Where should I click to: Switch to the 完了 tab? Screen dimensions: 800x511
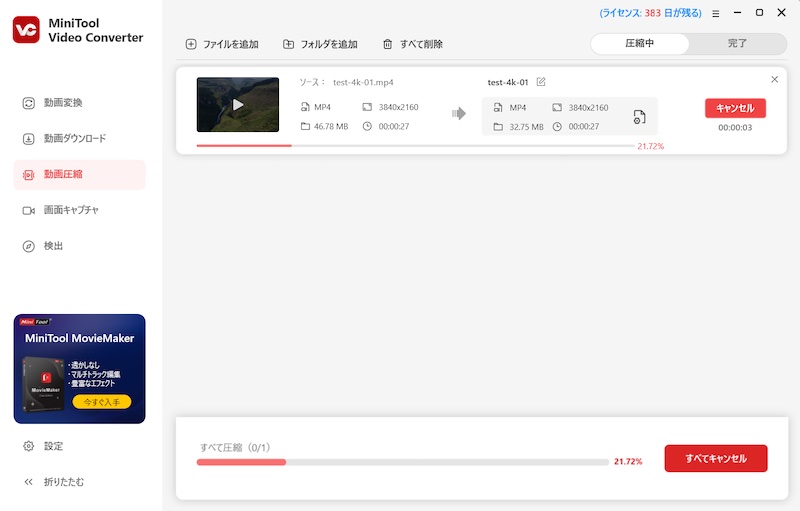click(x=737, y=44)
